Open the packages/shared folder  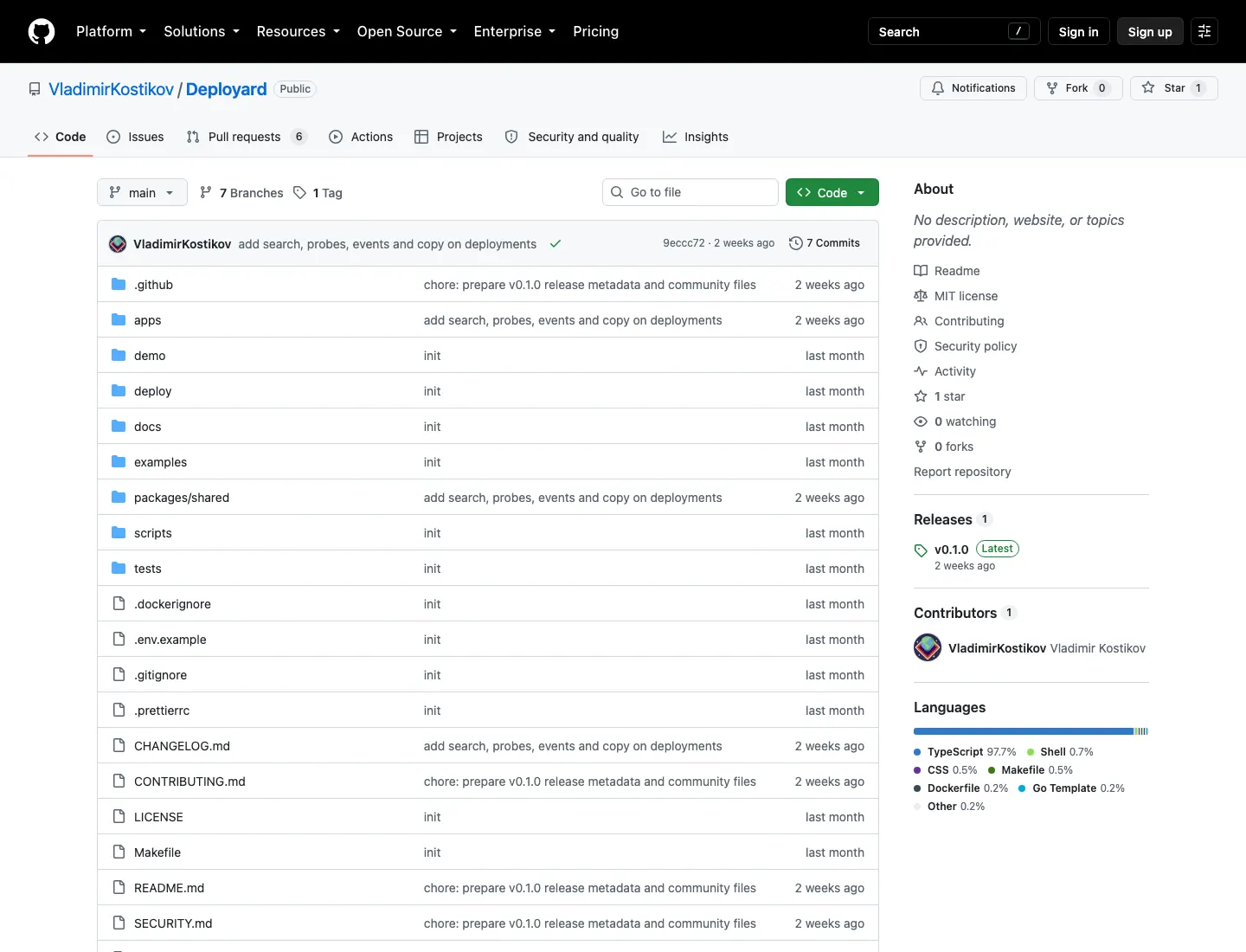pyautogui.click(x=182, y=498)
